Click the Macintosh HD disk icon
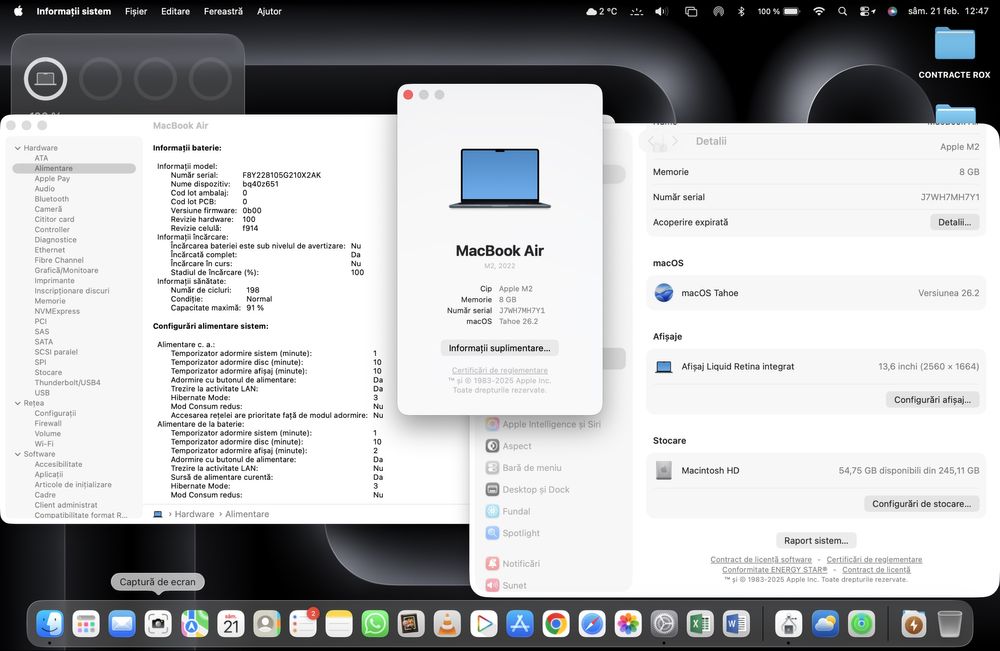The image size is (1000, 651). [664, 471]
